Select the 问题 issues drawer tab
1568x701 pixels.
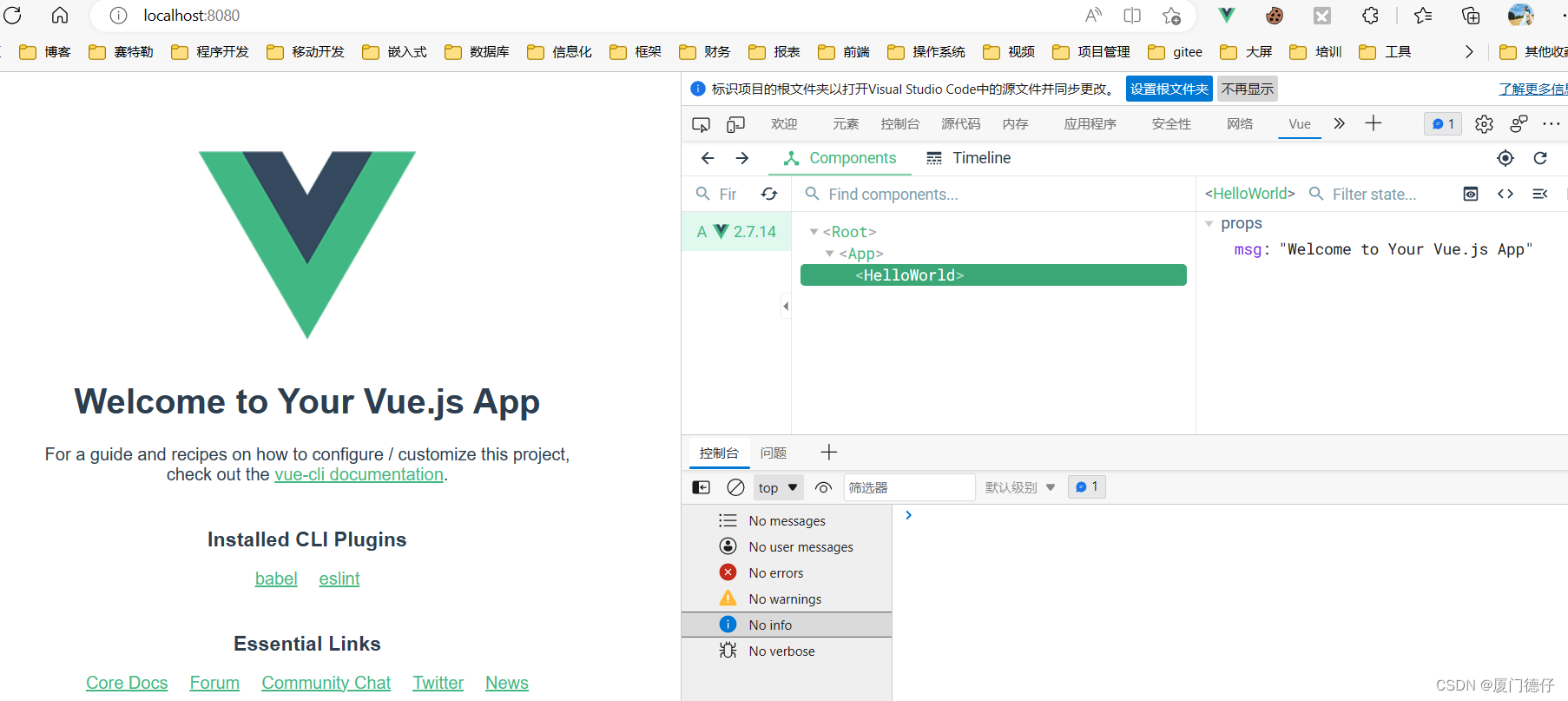click(x=774, y=453)
